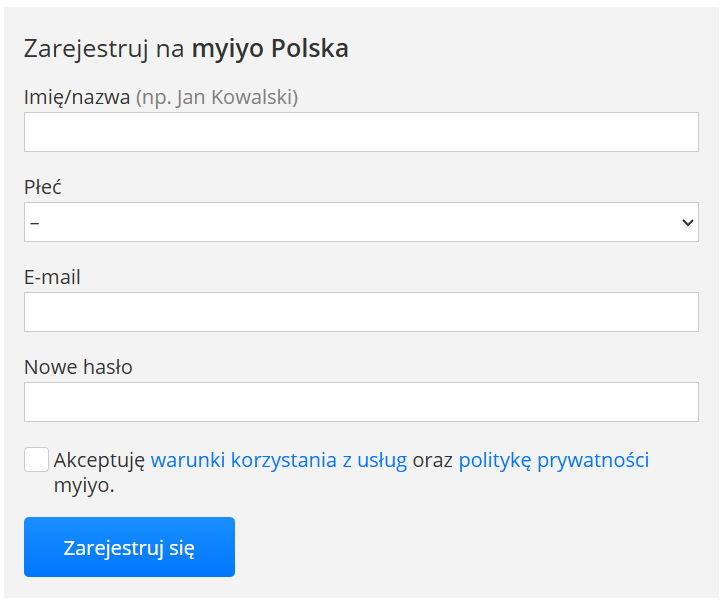Click the Nowe hasło label
725x602 pixels.
point(78,367)
